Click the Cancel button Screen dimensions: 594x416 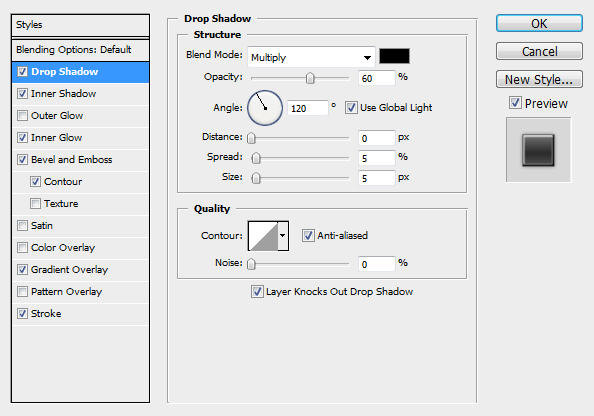[539, 51]
